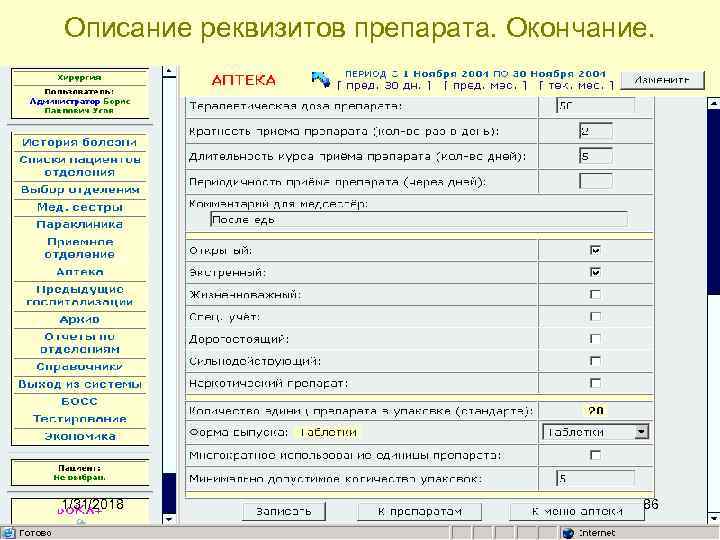This screenshot has width=720, height=540.
Task: Select Аптека in the sidebar
Action: pyautogui.click(x=79, y=272)
